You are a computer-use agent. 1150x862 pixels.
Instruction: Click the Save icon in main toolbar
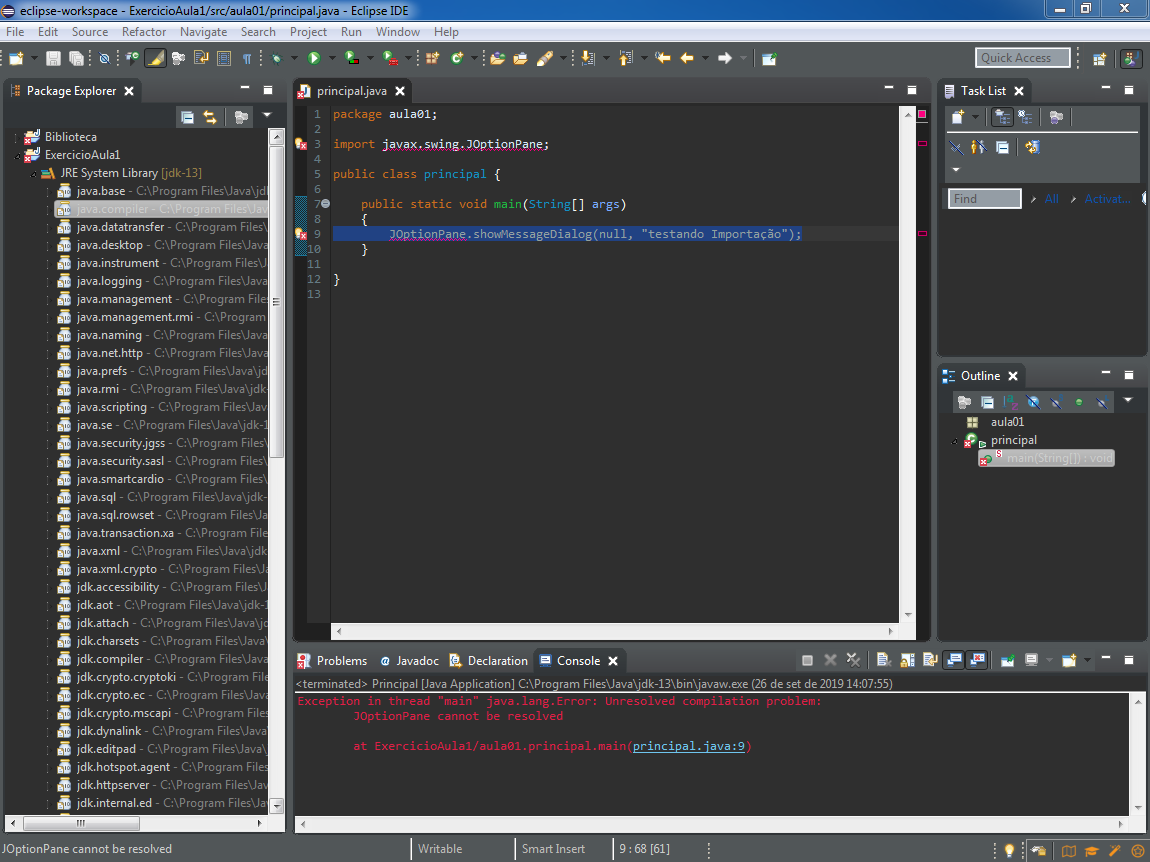(x=53, y=58)
